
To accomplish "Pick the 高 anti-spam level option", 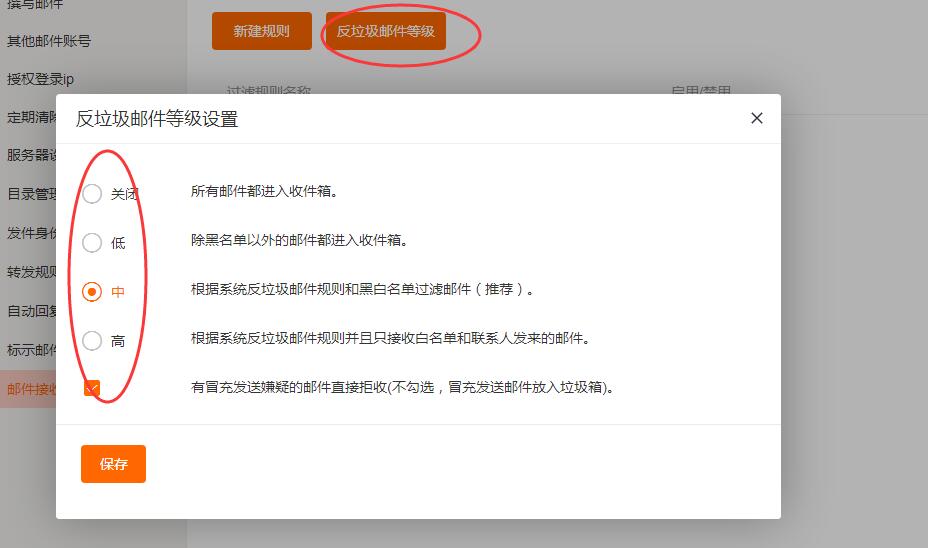I will [92, 341].
